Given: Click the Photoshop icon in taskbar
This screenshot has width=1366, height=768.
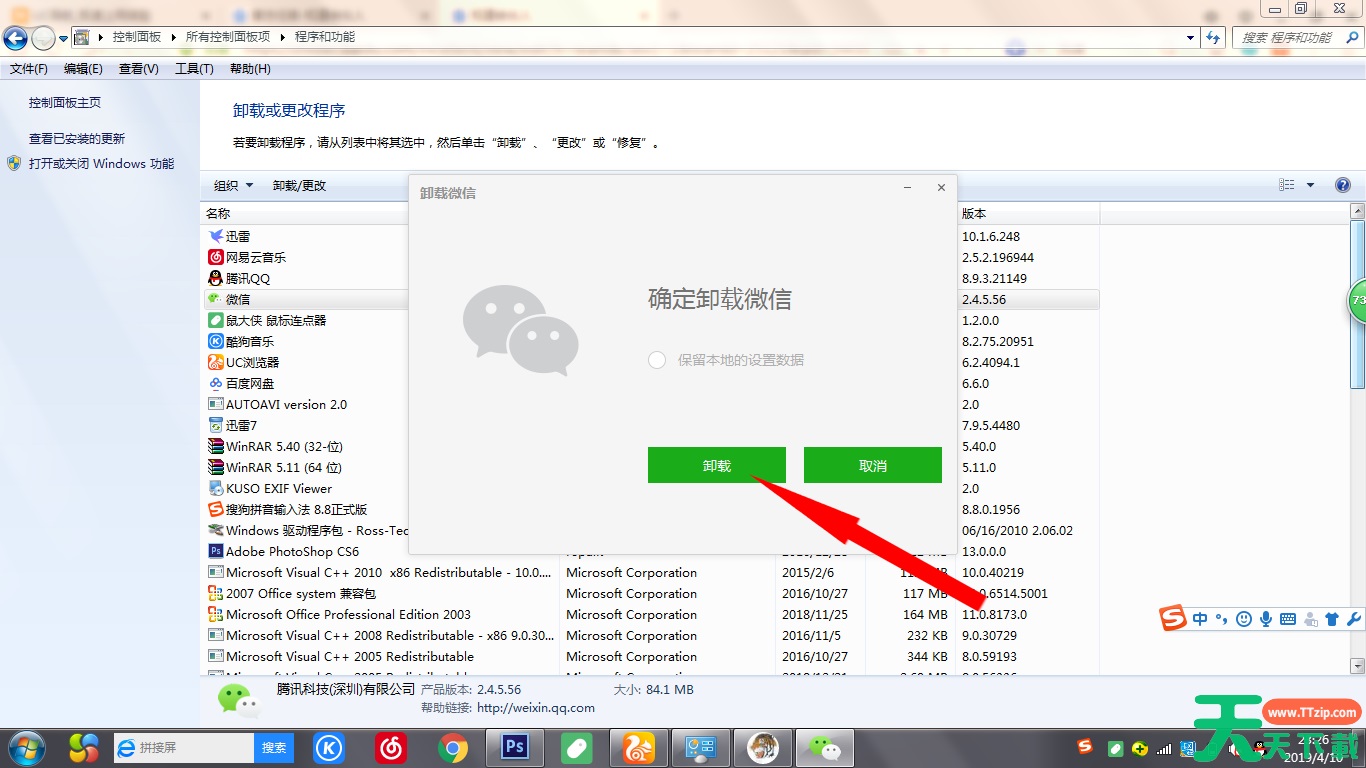Looking at the screenshot, I should click(x=514, y=747).
